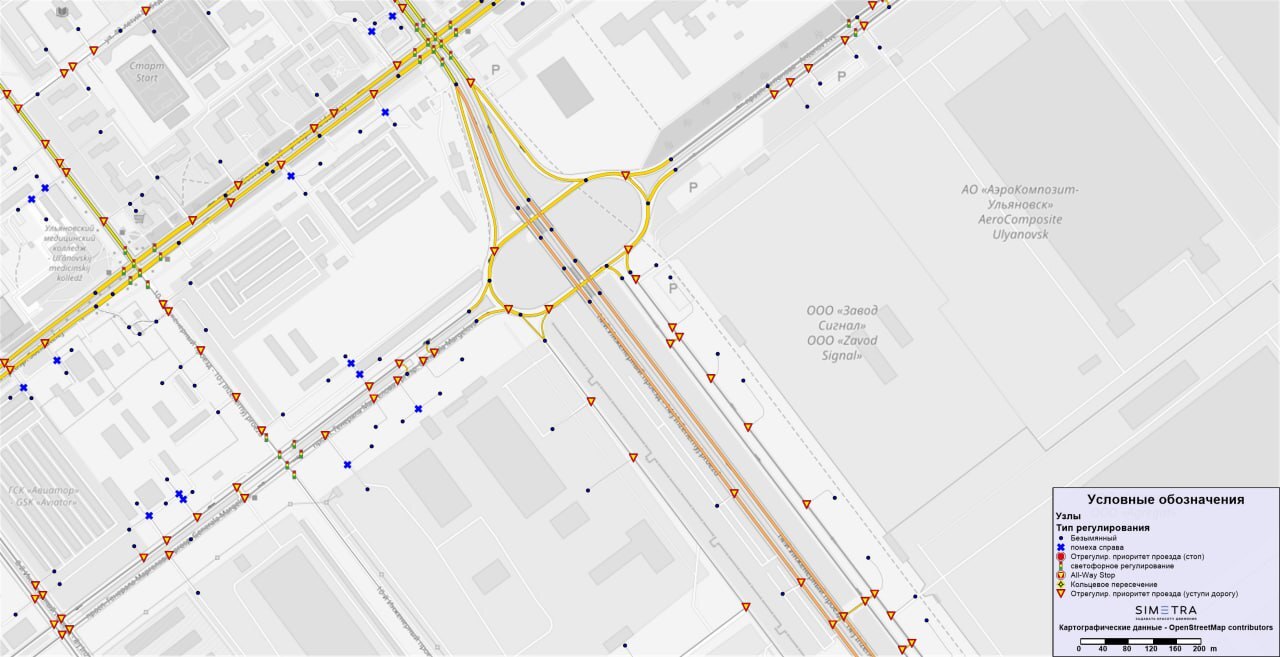
Task: Select the red stop-sign legend icon
Action: (x=1061, y=556)
